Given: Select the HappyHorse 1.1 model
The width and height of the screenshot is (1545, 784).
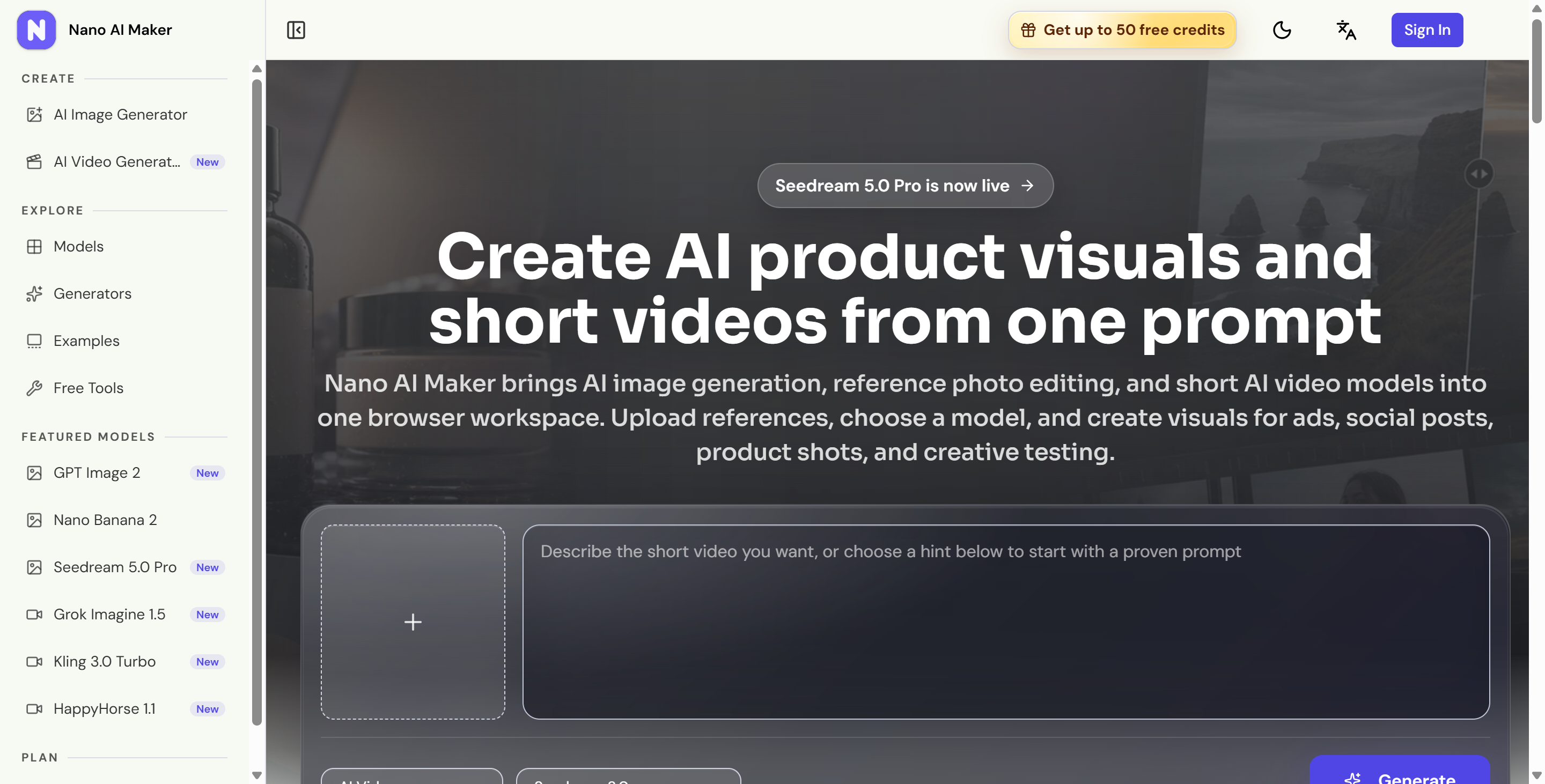Looking at the screenshot, I should [124, 709].
